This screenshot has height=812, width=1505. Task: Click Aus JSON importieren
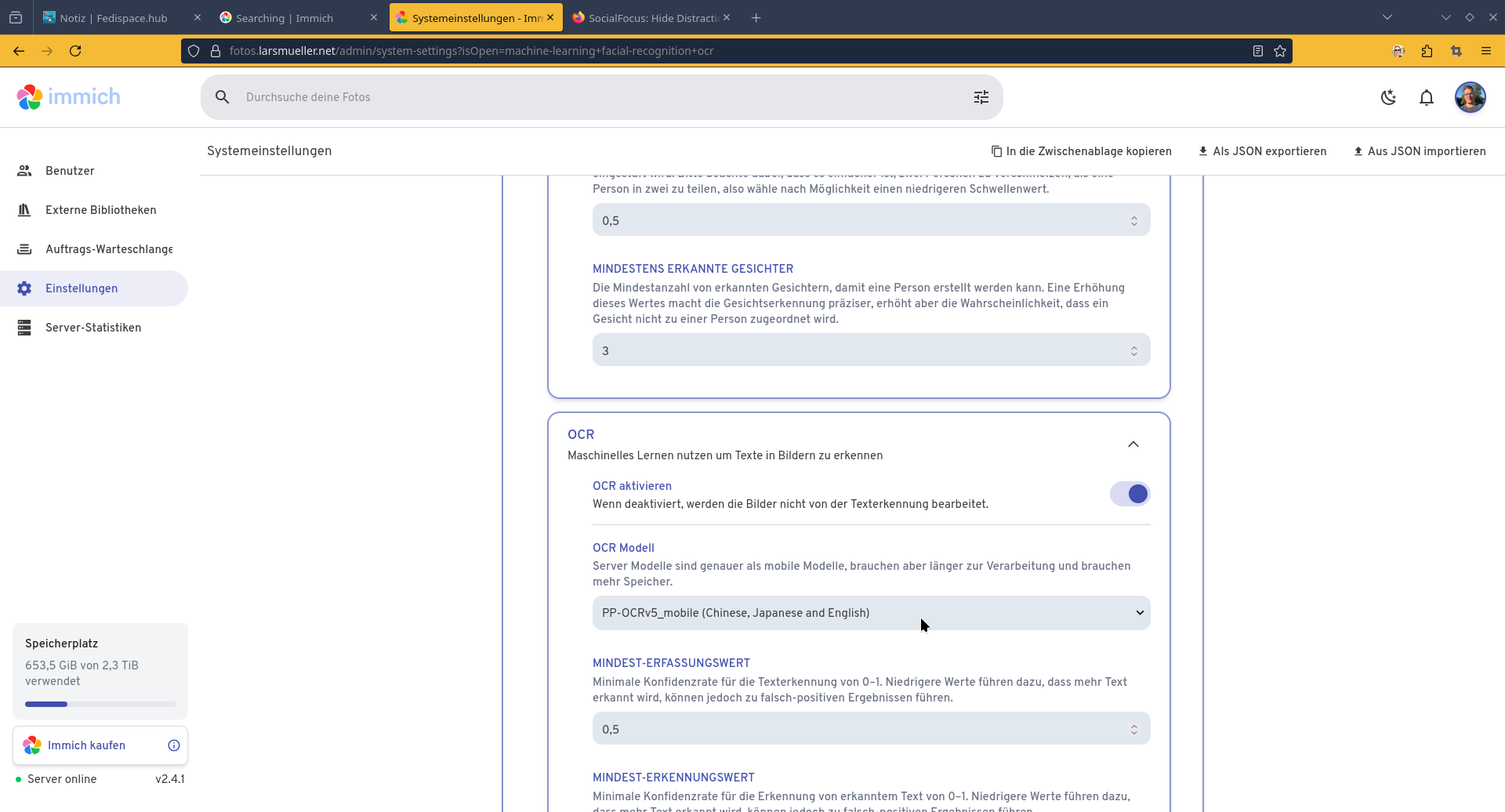tap(1420, 151)
